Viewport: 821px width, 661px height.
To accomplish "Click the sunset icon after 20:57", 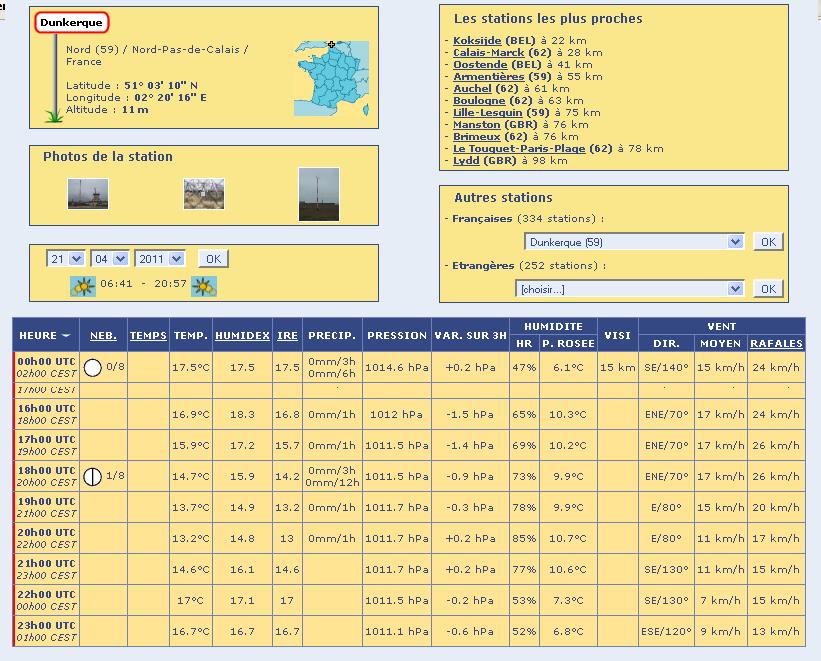I will pos(204,286).
